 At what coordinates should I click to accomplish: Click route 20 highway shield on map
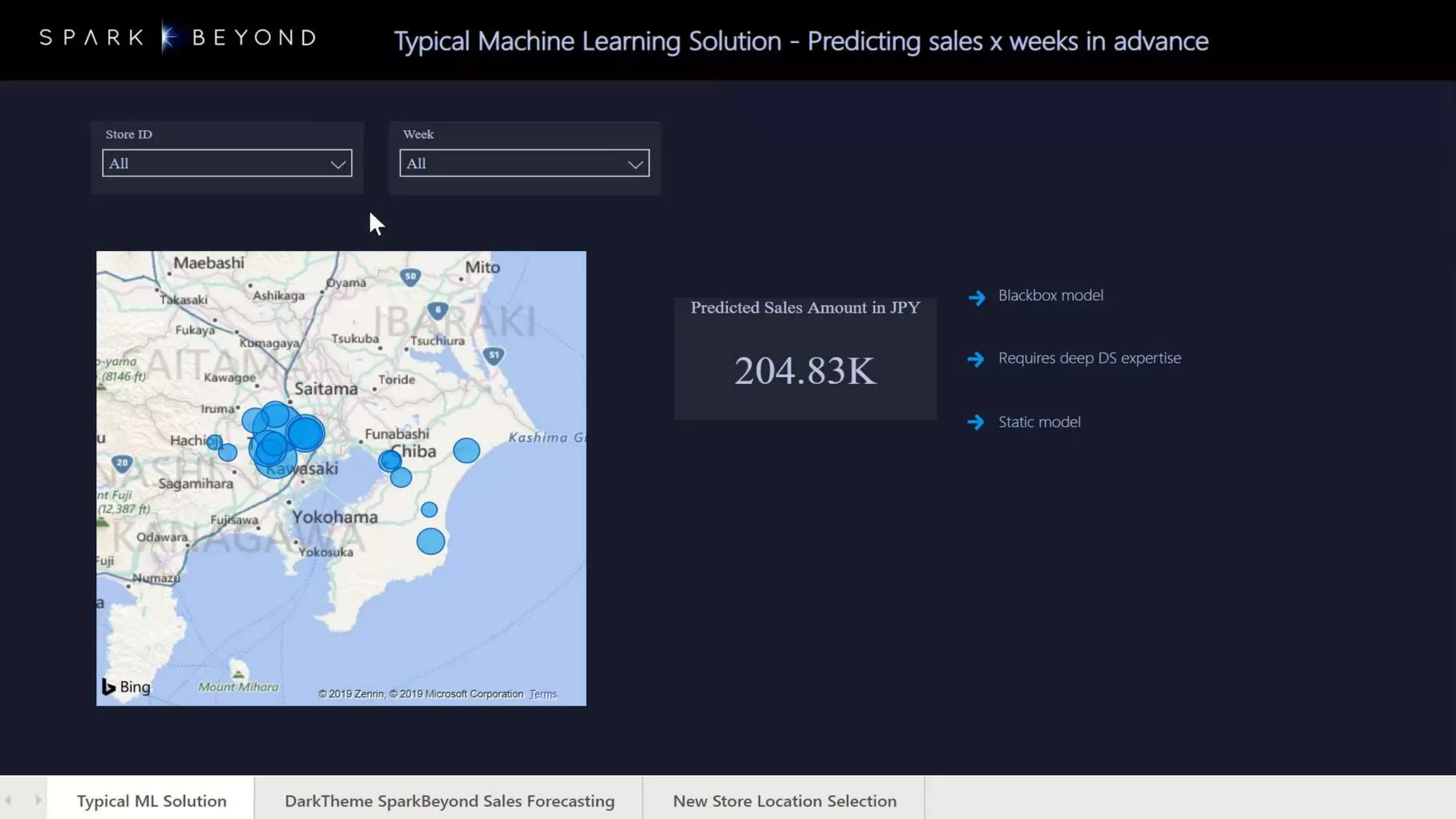(122, 464)
